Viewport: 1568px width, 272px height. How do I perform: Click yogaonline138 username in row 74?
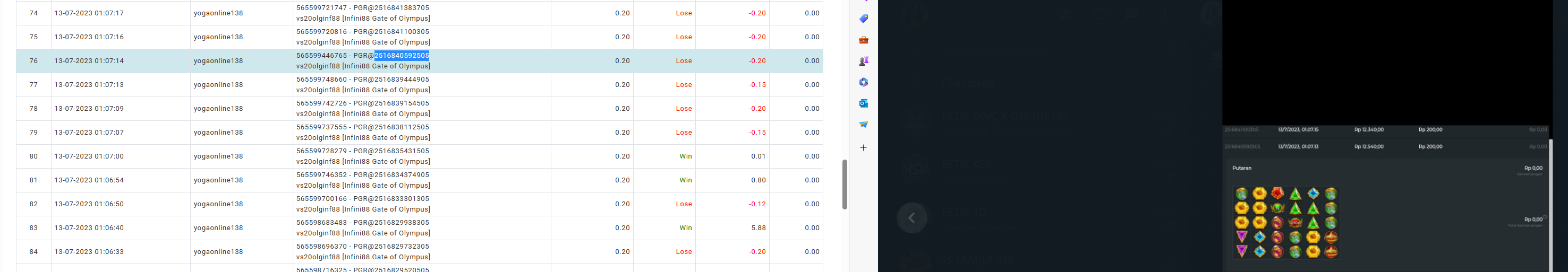tap(218, 13)
